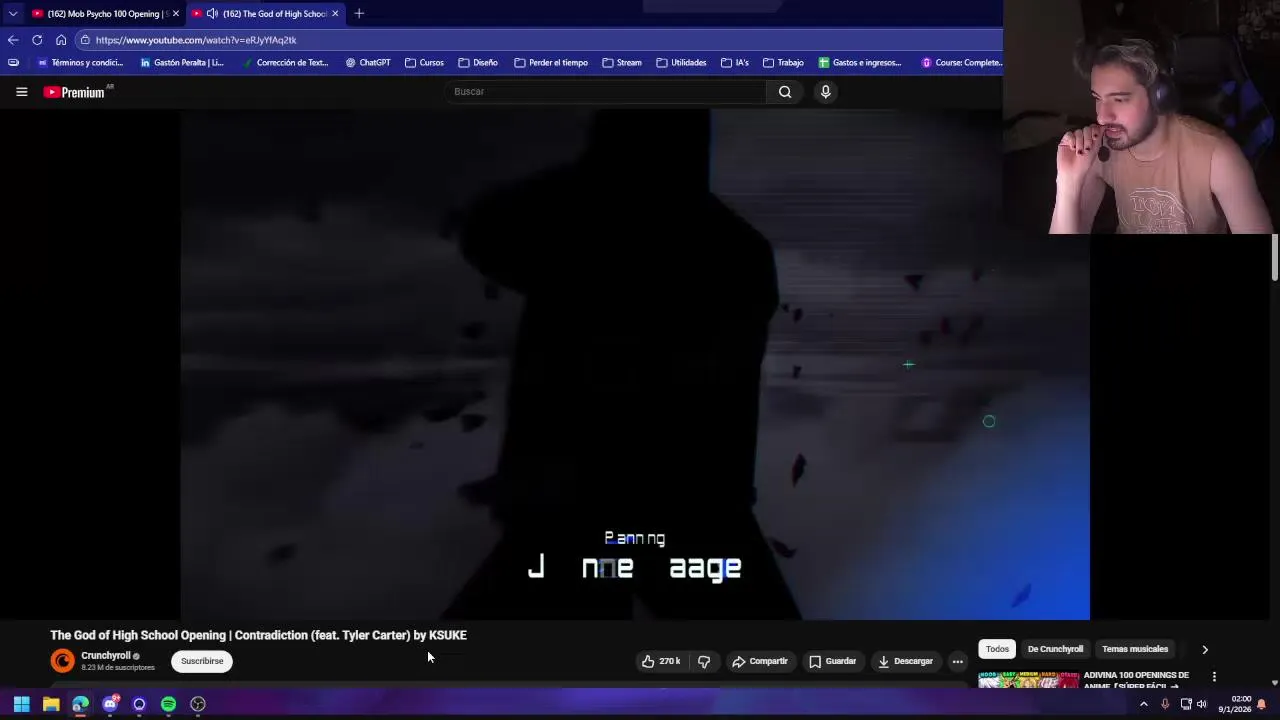Save the video with the Guardar button
The width and height of the screenshot is (1280, 720).
(833, 661)
